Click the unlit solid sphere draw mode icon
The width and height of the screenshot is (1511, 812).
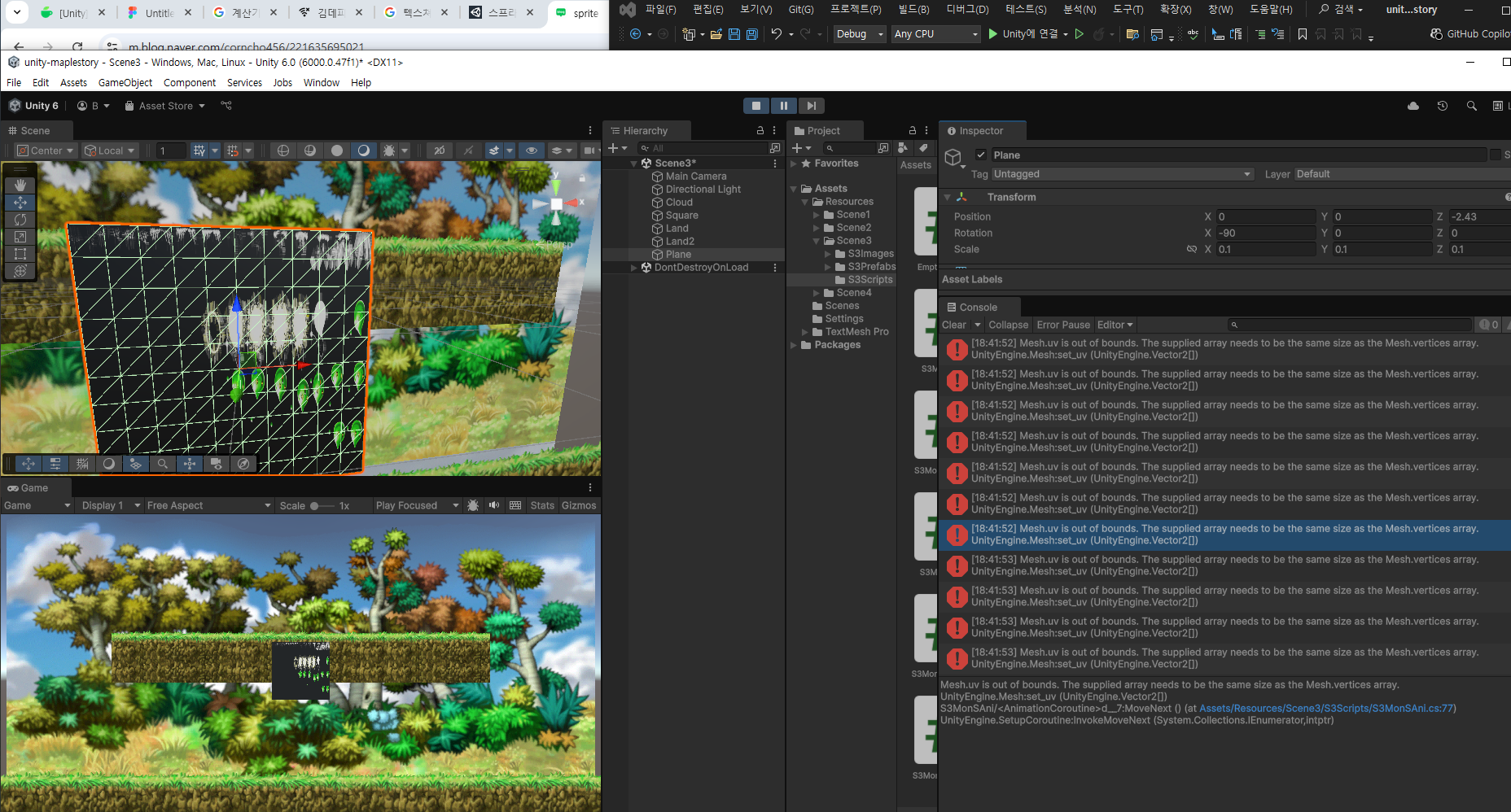(336, 151)
